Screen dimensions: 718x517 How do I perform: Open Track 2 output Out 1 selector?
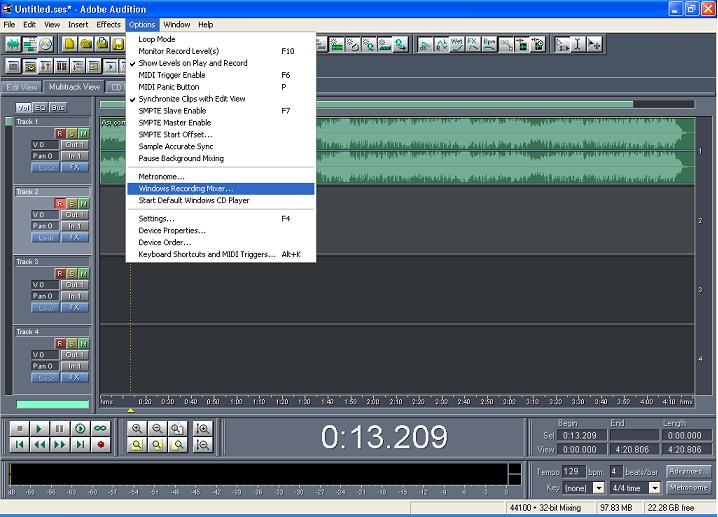(x=75, y=215)
